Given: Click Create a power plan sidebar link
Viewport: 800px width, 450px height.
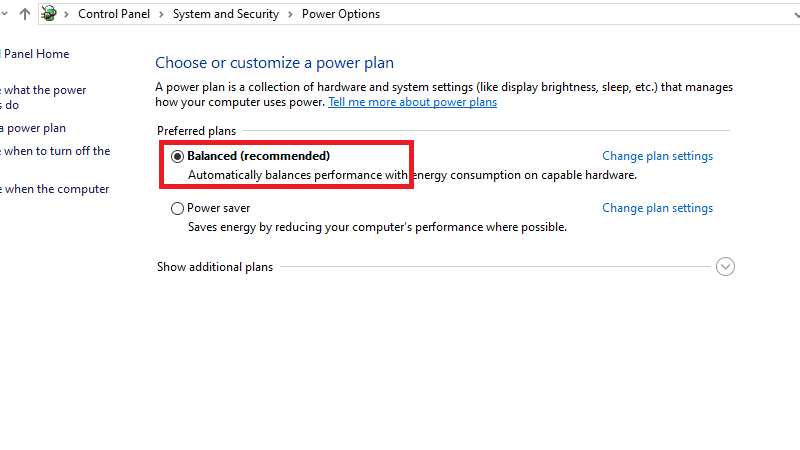Looking at the screenshot, I should point(33,128).
